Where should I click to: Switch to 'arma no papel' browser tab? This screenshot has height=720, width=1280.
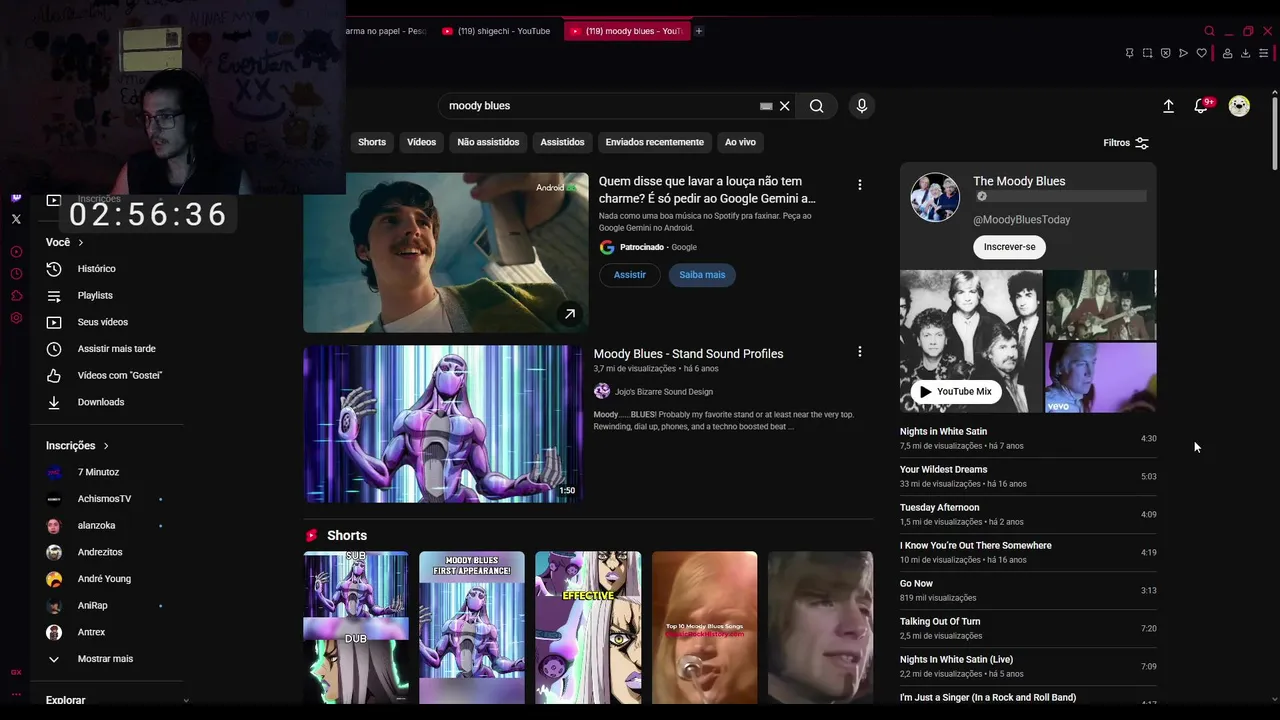click(x=388, y=31)
